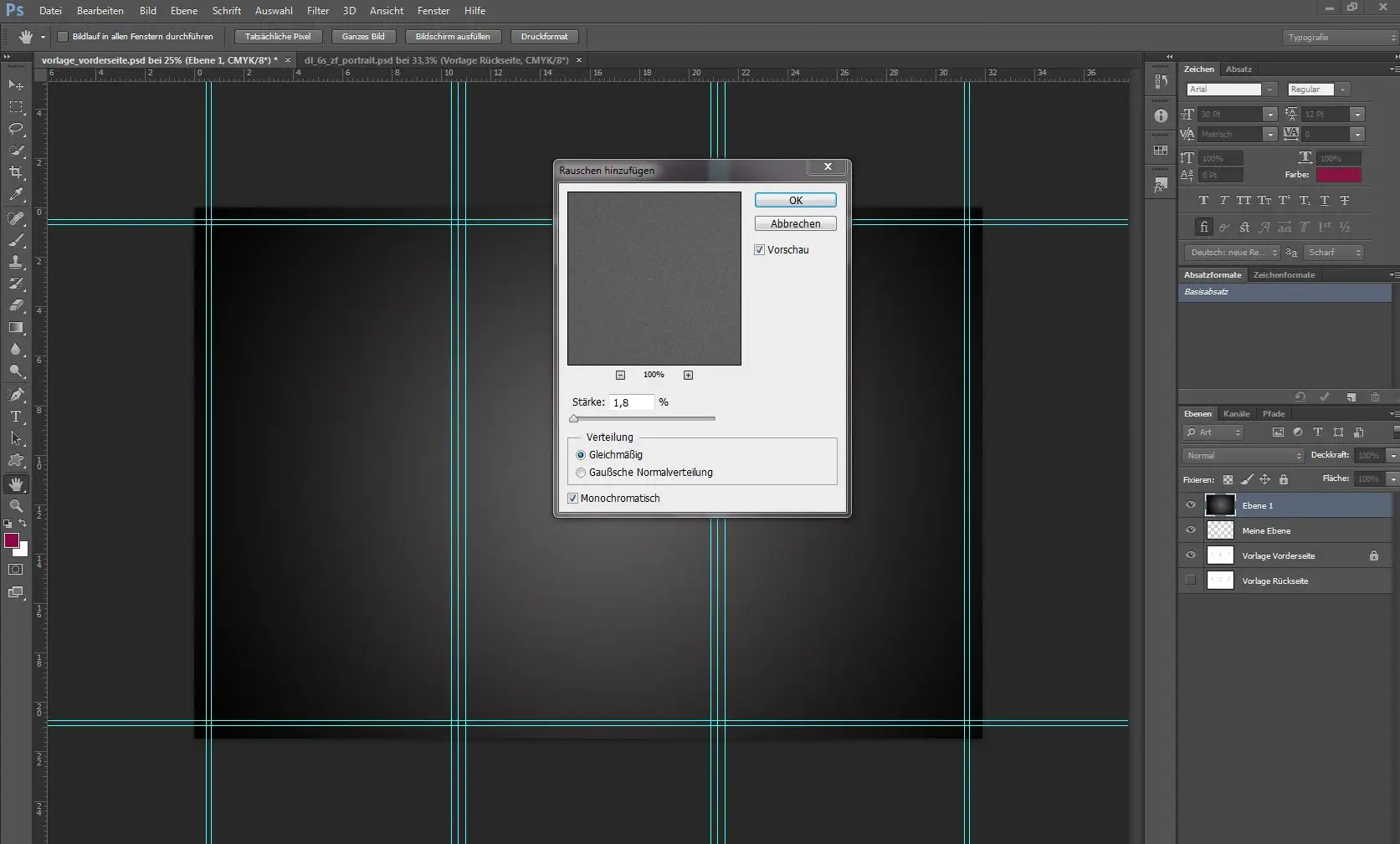Select the Lasso tool
This screenshot has width=1400, height=844.
pyautogui.click(x=16, y=129)
